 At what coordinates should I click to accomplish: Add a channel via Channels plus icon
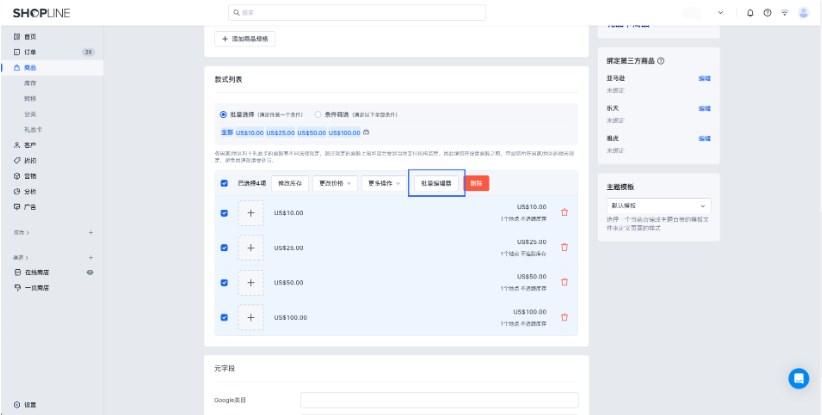pos(90,257)
